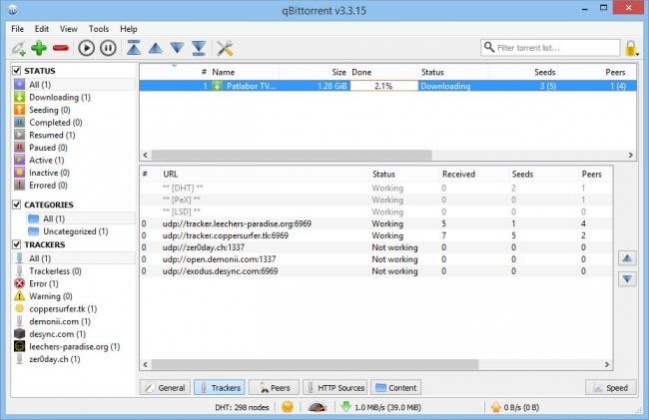Image resolution: width=649 pixels, height=420 pixels.
Task: Move torrent to bottom of queue icon
Action: (x=199, y=48)
